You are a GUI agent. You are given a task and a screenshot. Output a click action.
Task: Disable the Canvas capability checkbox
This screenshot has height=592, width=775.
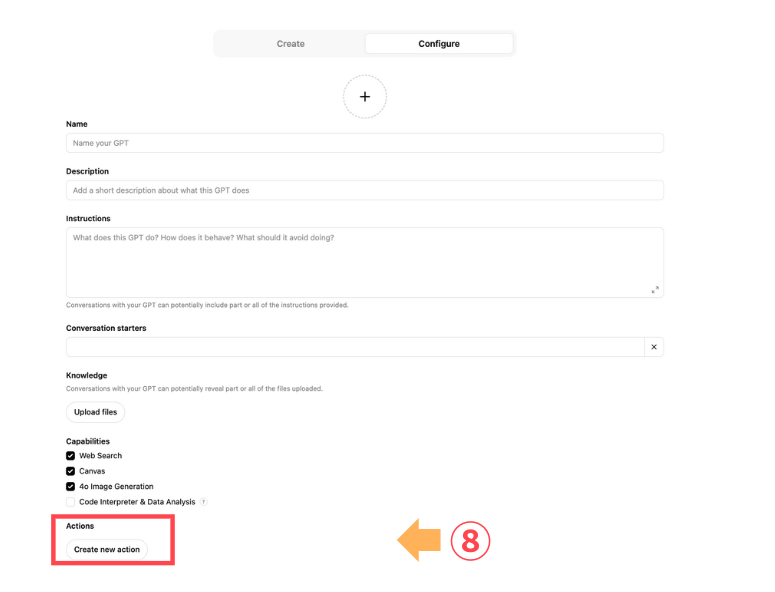point(71,471)
